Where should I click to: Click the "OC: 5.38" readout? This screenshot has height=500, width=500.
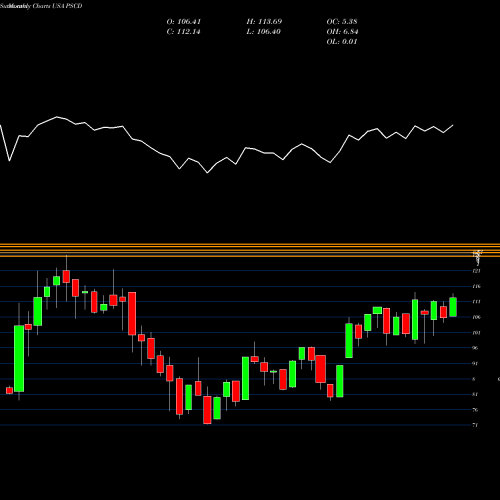(x=342, y=22)
